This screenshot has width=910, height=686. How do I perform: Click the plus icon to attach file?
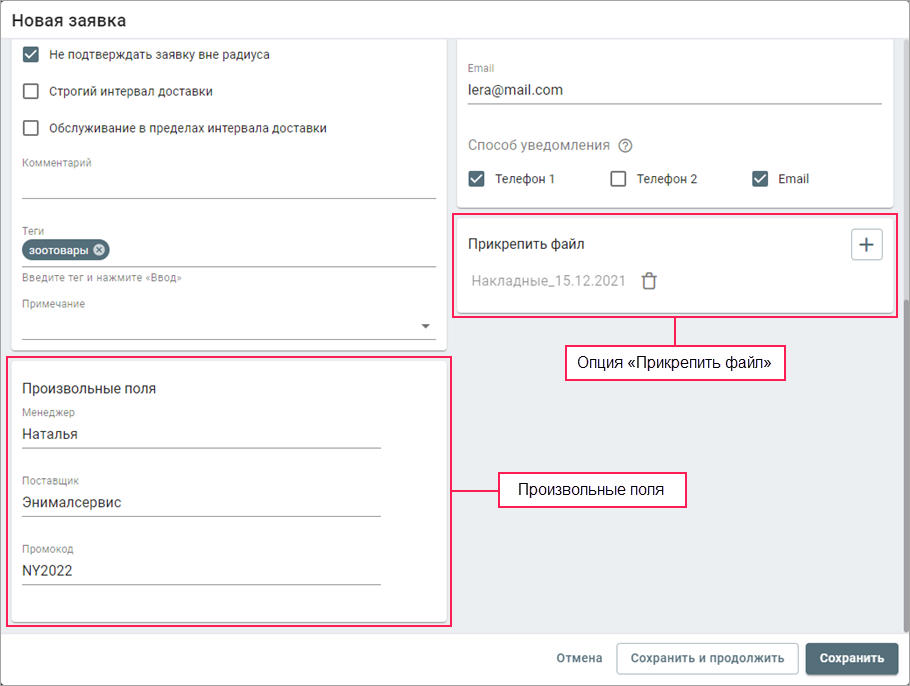click(x=866, y=244)
